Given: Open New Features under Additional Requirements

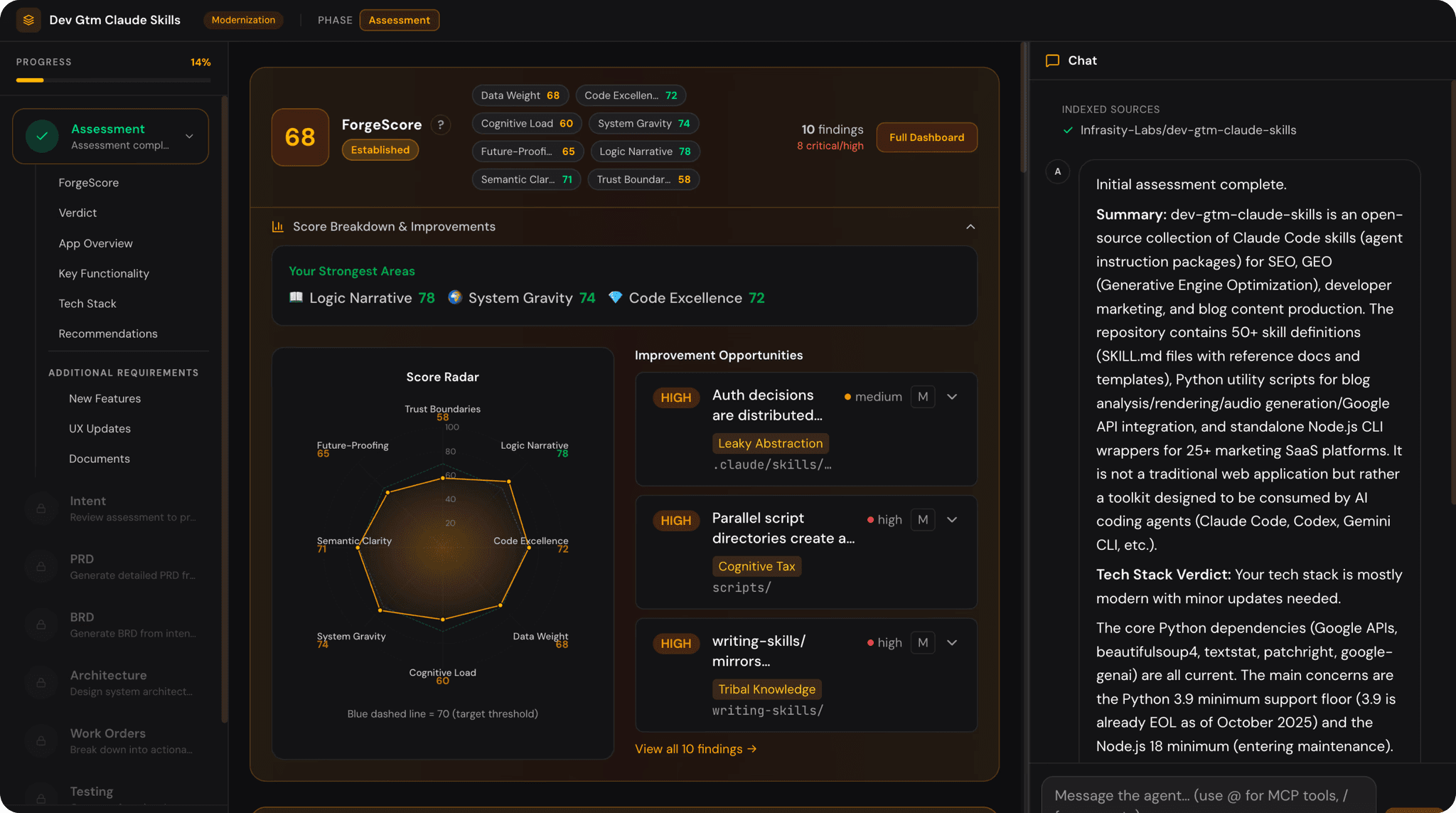Looking at the screenshot, I should click(105, 398).
